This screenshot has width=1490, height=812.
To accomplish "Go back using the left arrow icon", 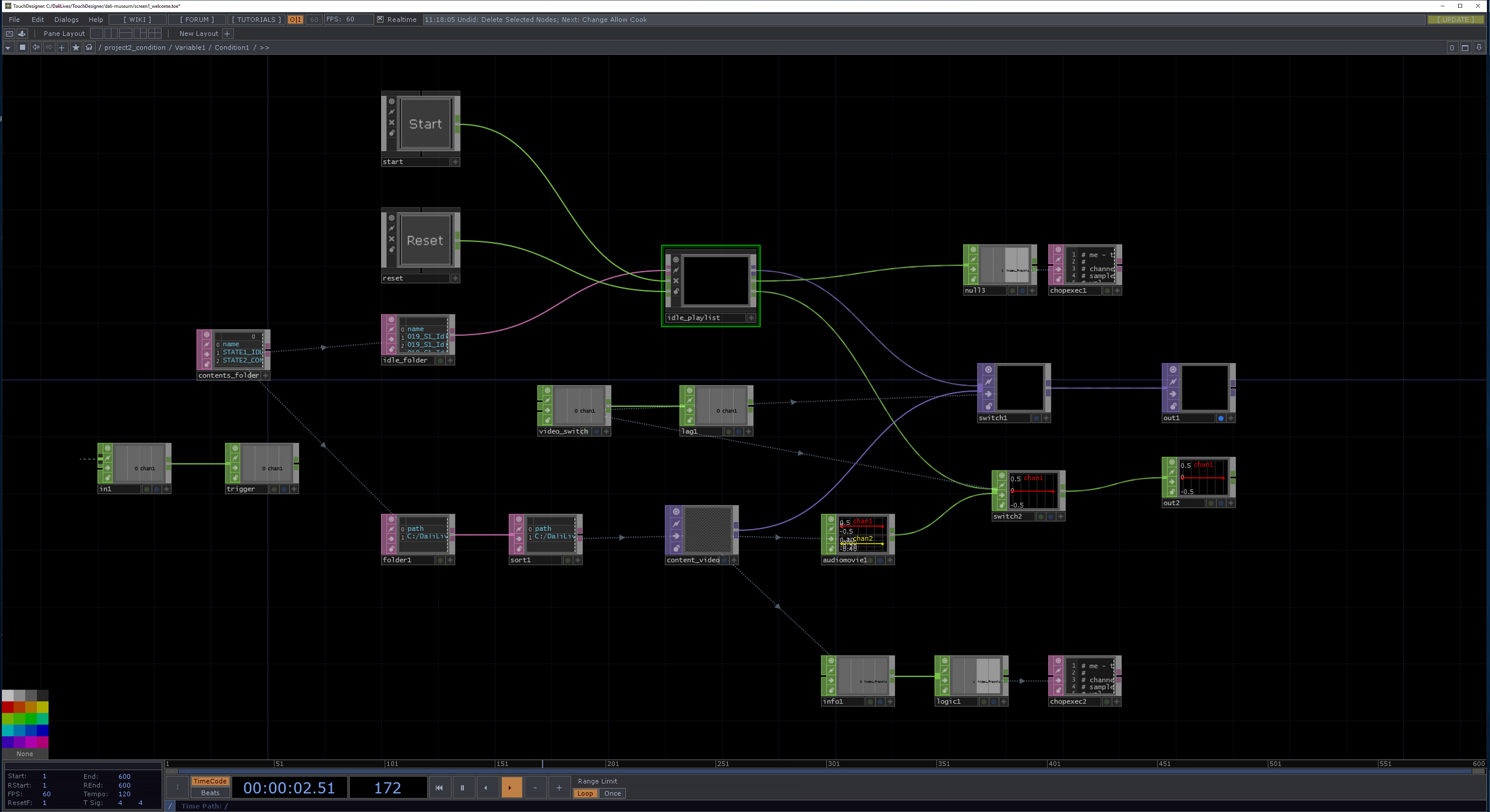I will (36, 48).
